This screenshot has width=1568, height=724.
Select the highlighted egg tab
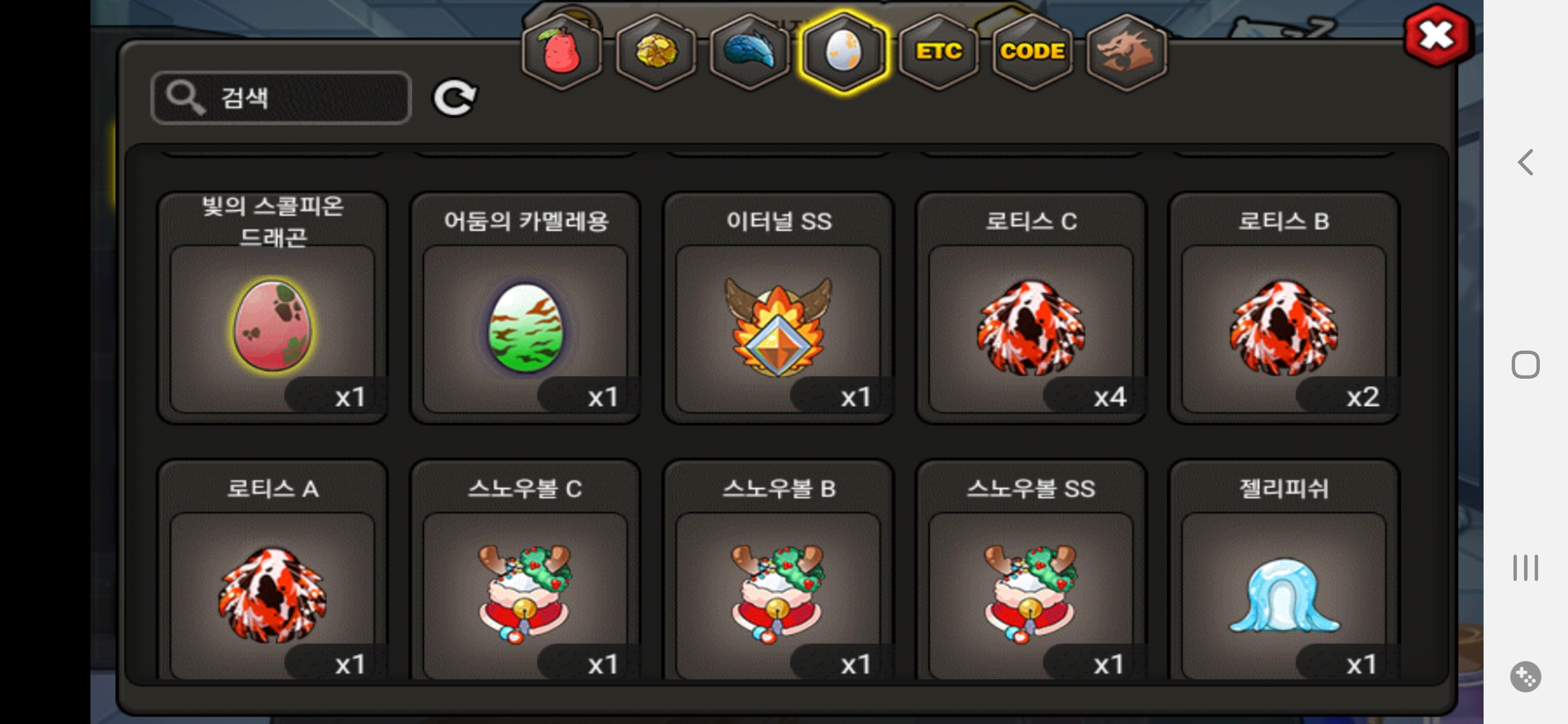[844, 52]
